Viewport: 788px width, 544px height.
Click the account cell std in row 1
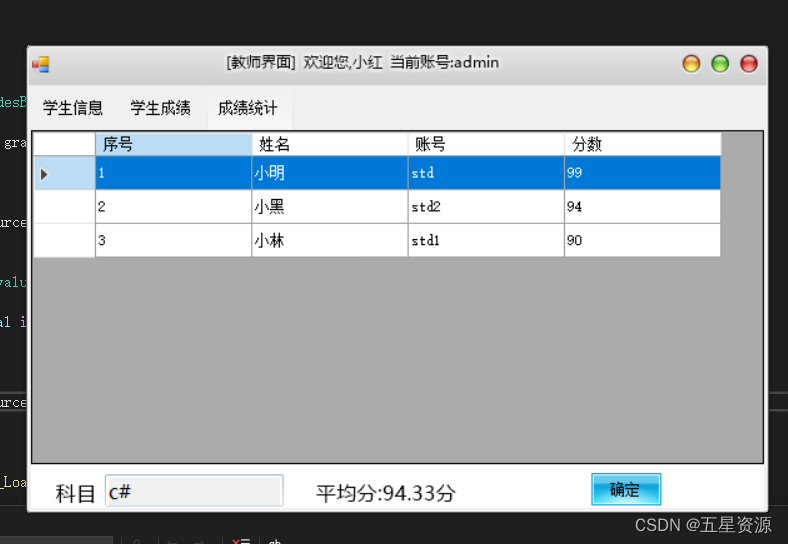pyautogui.click(x=486, y=173)
